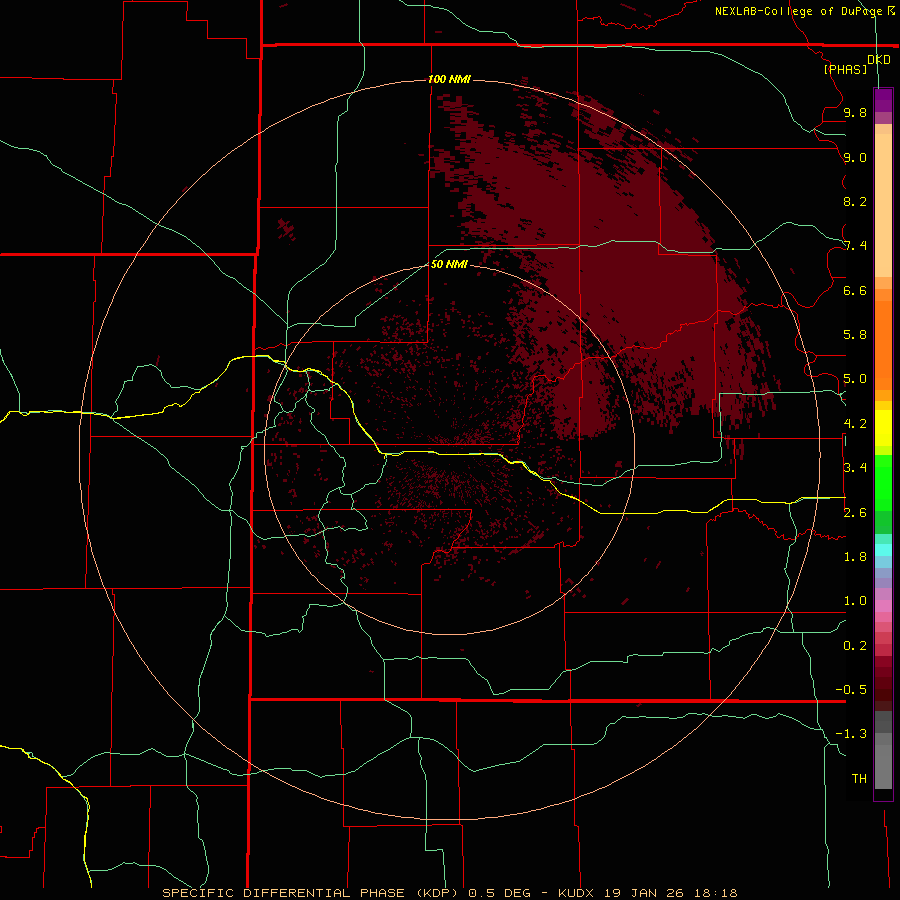
Task: Click the -0.5 scale label
Action: pyautogui.click(x=851, y=690)
